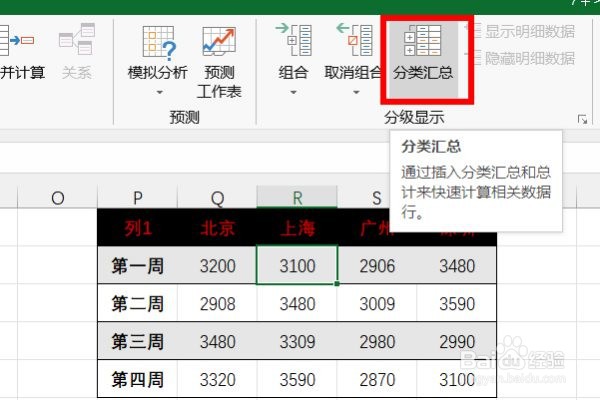Open the 分级显示 dialog launcher
Viewport: 600px width, 400px height.
582,120
